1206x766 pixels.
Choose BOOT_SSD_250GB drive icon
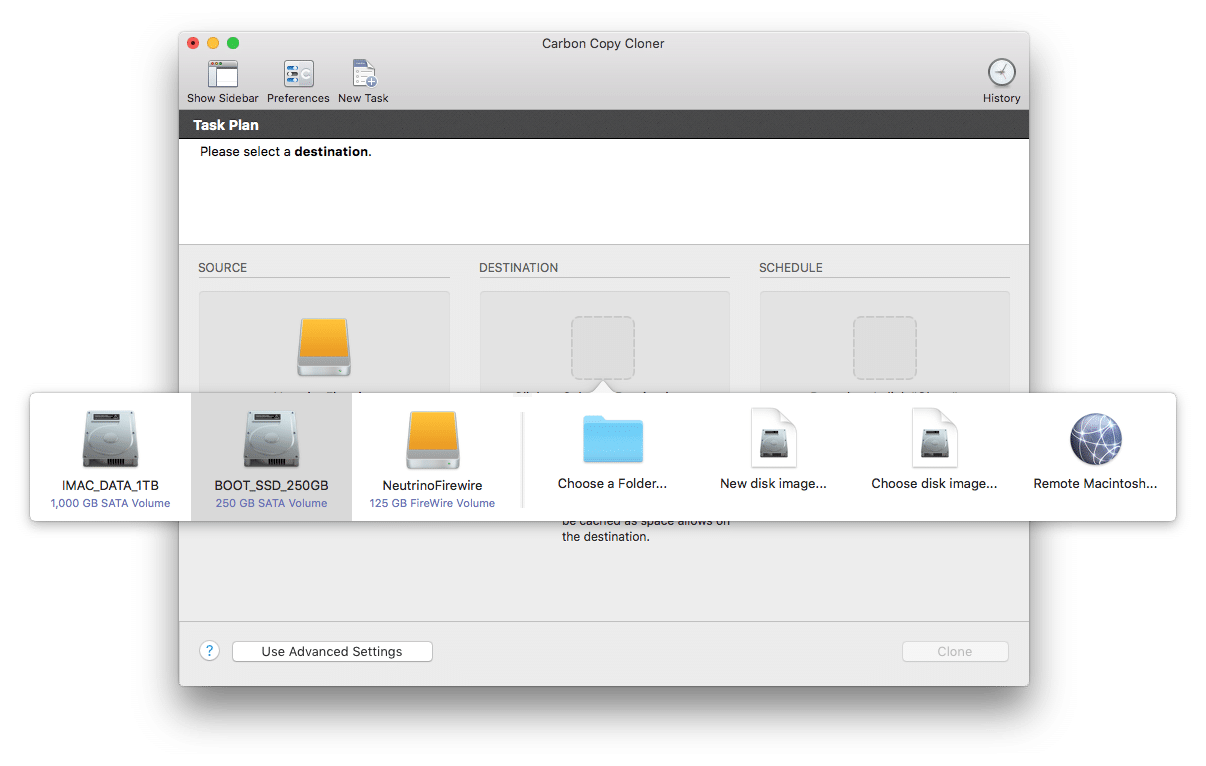point(271,441)
